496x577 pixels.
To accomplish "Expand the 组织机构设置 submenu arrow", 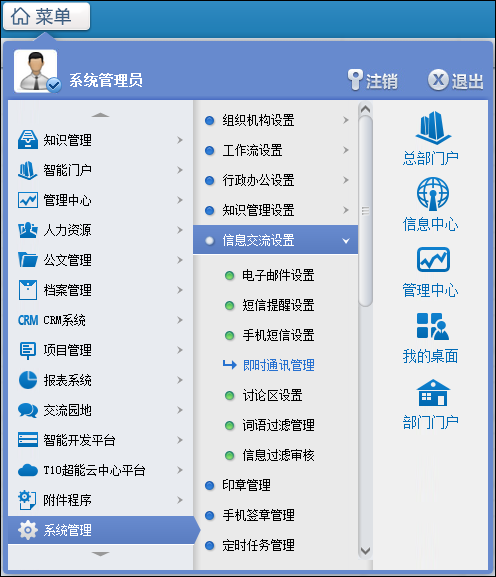I will [x=346, y=120].
